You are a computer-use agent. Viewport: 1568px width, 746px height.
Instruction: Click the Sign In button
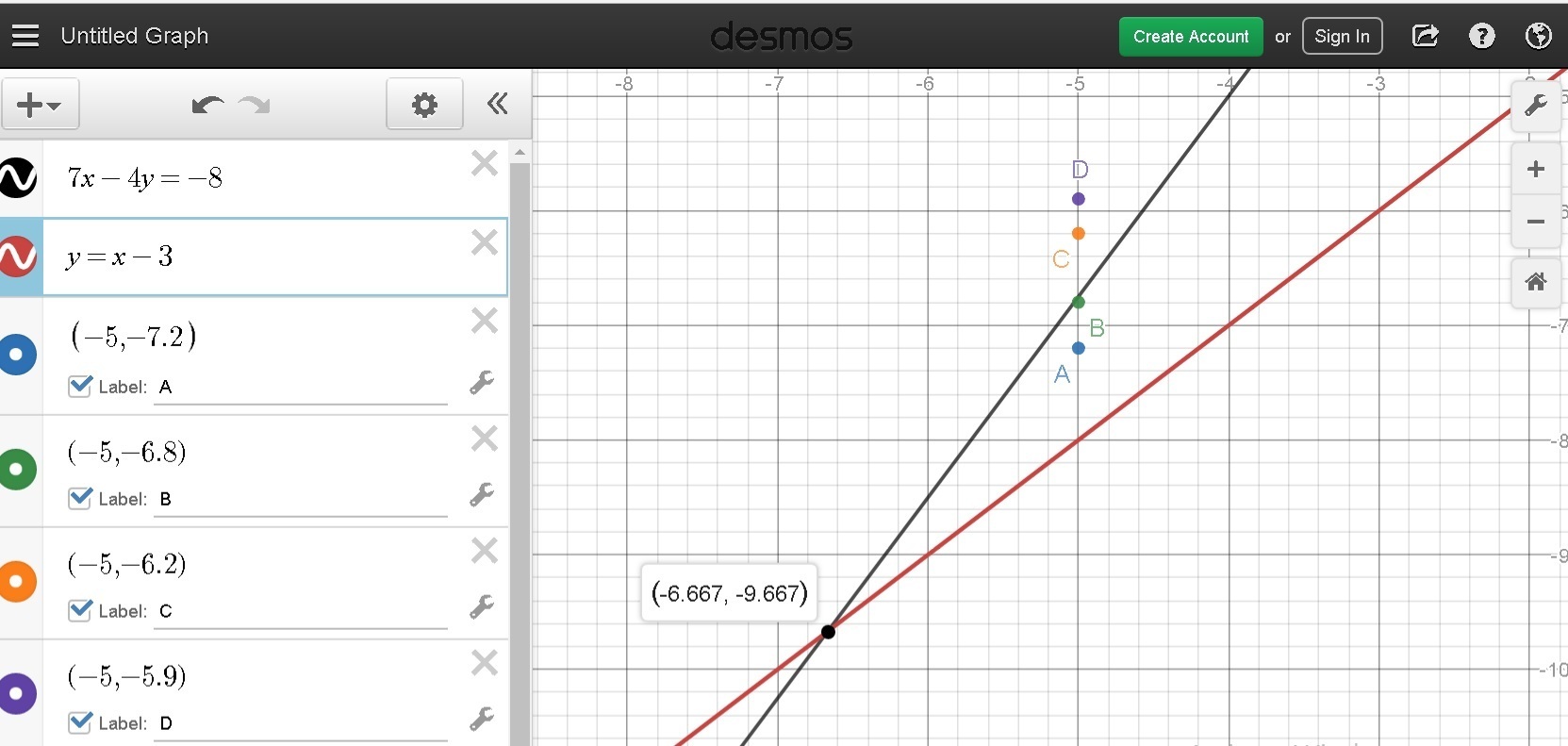click(x=1343, y=37)
